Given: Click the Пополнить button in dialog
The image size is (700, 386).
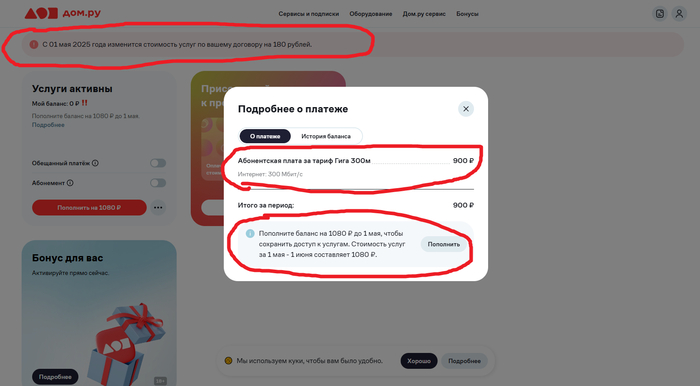Looking at the screenshot, I should tap(444, 244).
